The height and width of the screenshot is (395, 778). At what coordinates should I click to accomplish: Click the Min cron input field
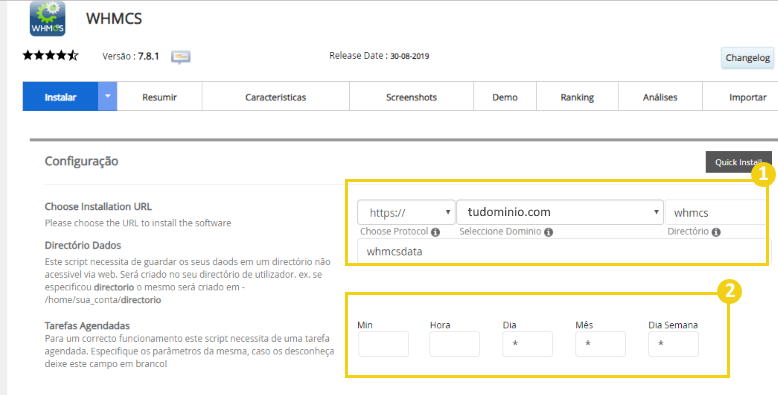(x=384, y=344)
